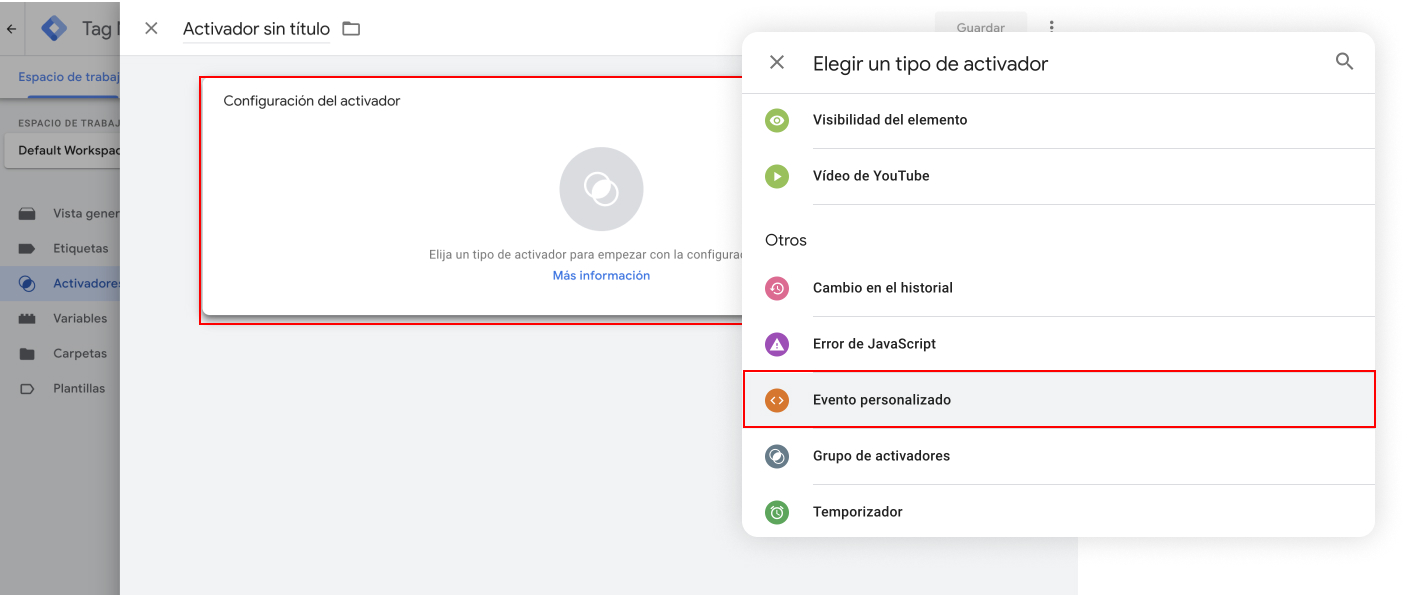Screen dimensions: 1407x595
Task: Select Evento personalizado trigger type
Action: (x=1059, y=399)
